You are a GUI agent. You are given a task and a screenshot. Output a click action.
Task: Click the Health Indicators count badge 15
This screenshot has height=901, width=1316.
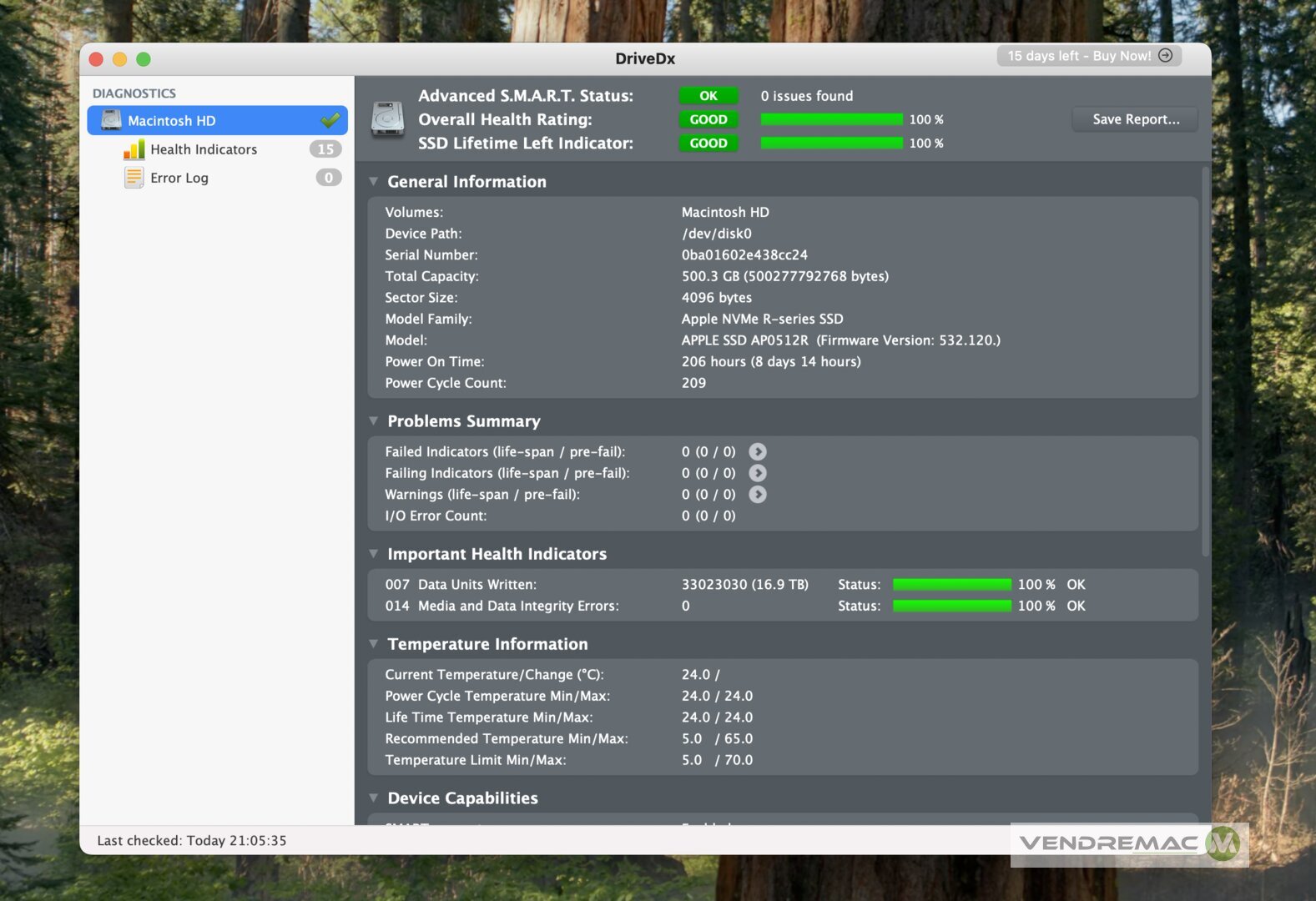tap(325, 149)
